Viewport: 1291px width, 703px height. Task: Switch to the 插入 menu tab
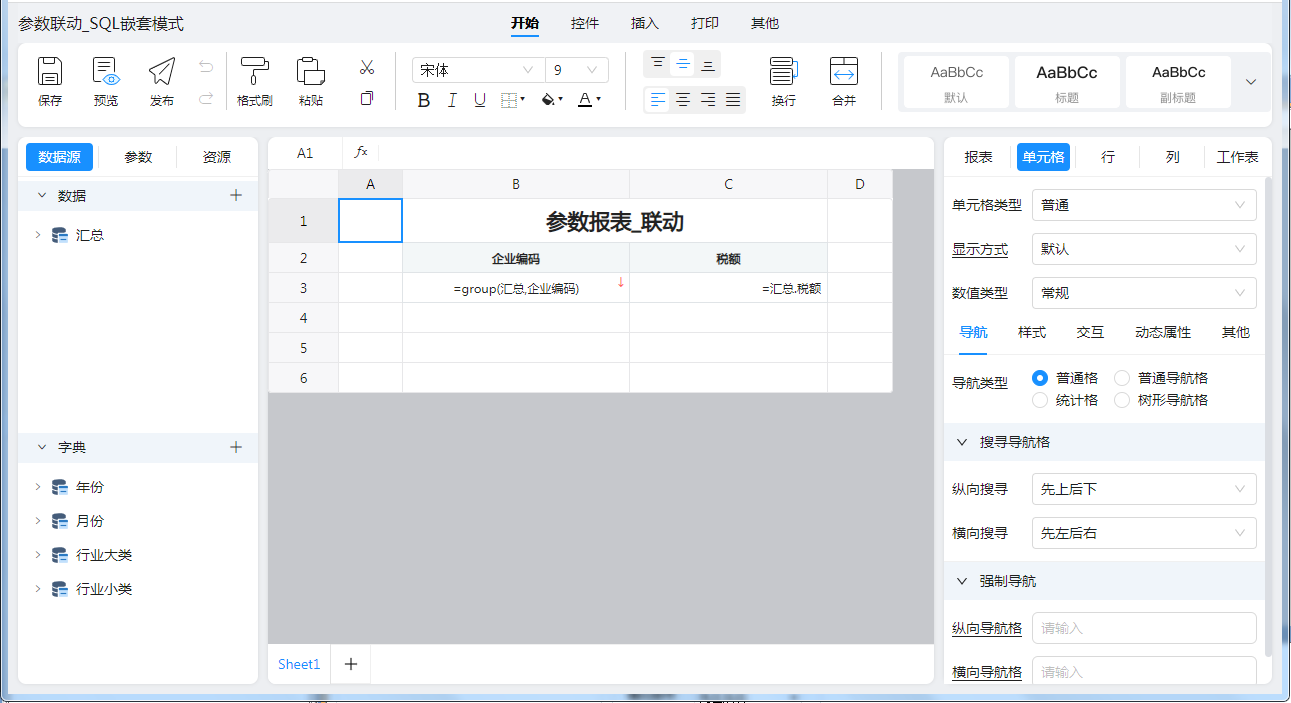click(645, 23)
